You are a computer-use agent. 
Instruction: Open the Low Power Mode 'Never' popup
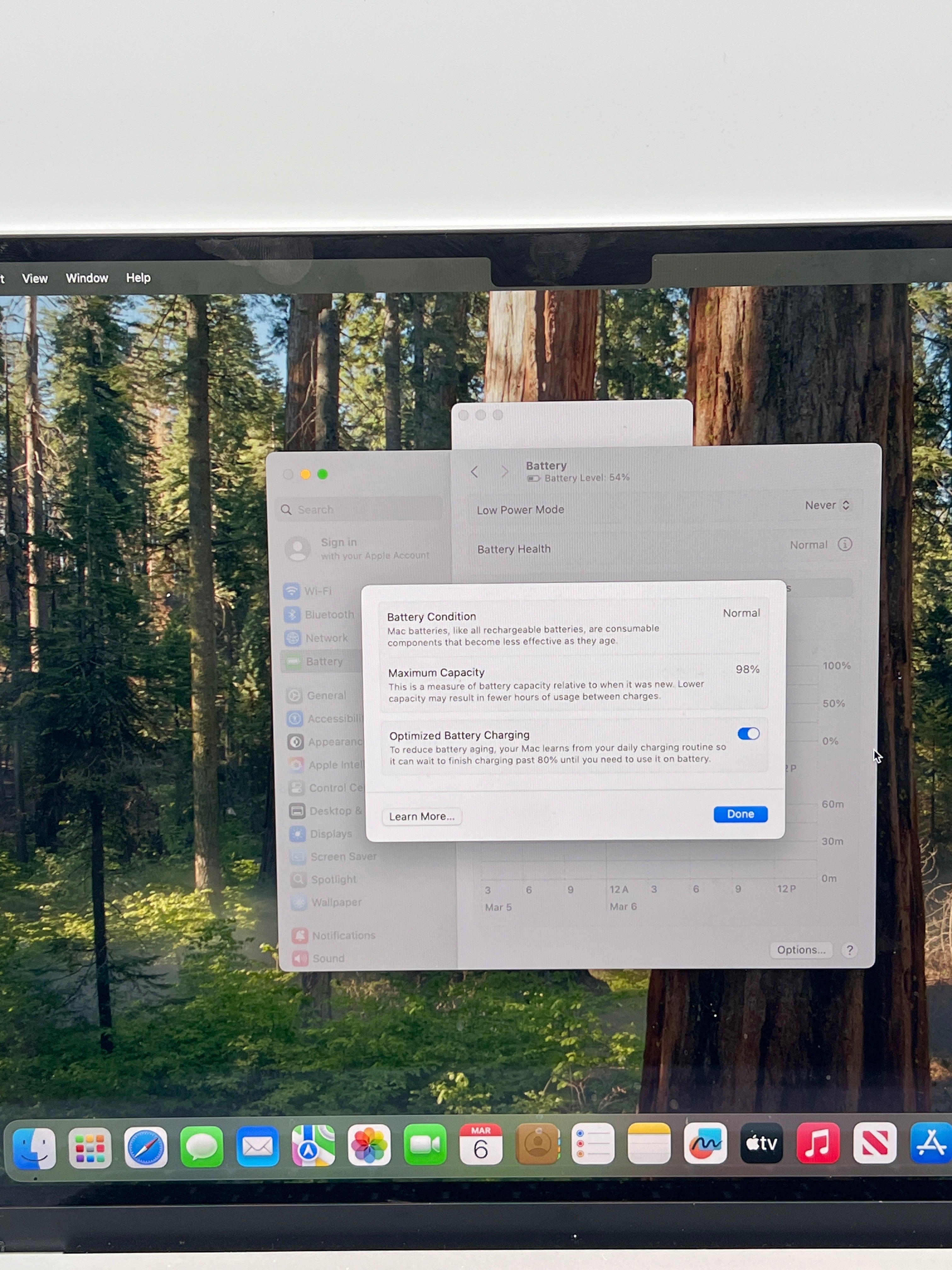point(827,505)
